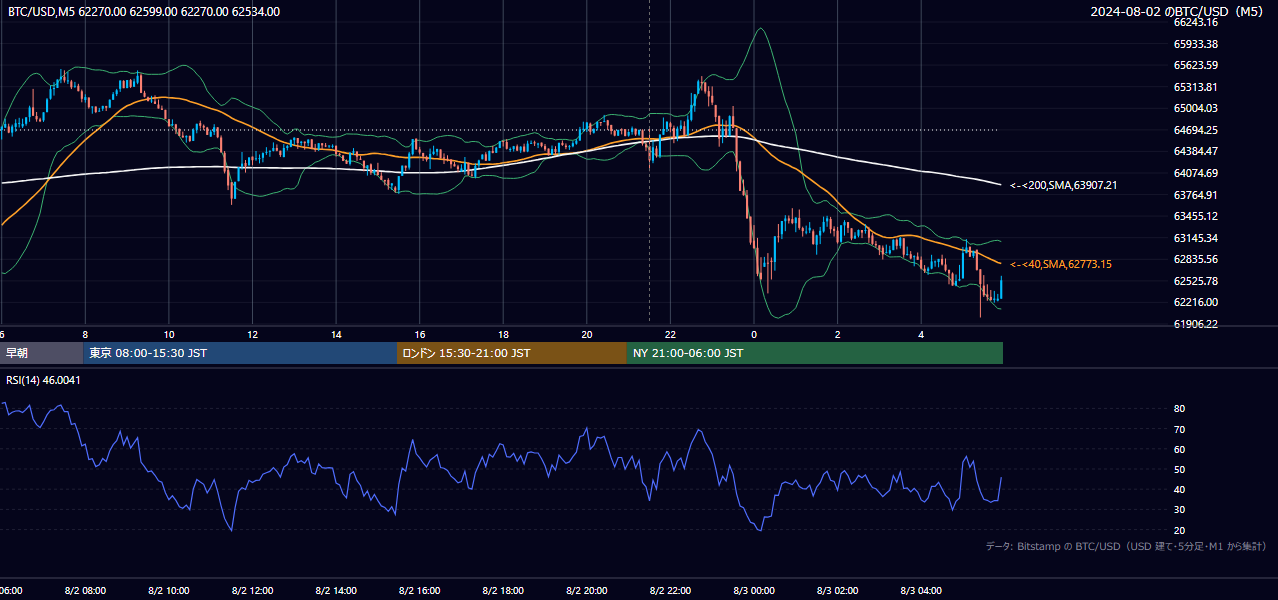The height and width of the screenshot is (600, 1278).
Task: Click hour label 22 under price chart
Action: click(x=670, y=335)
